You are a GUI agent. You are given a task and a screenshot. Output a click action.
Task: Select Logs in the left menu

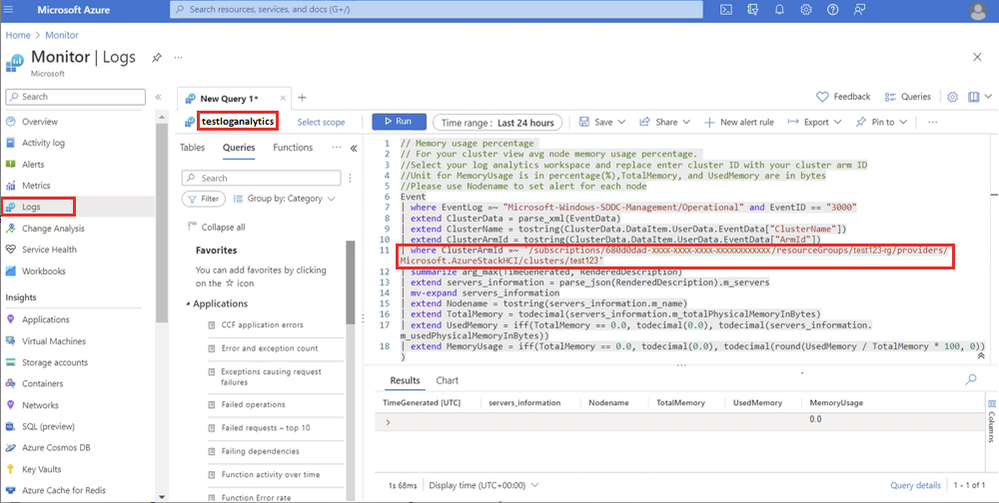(31, 207)
